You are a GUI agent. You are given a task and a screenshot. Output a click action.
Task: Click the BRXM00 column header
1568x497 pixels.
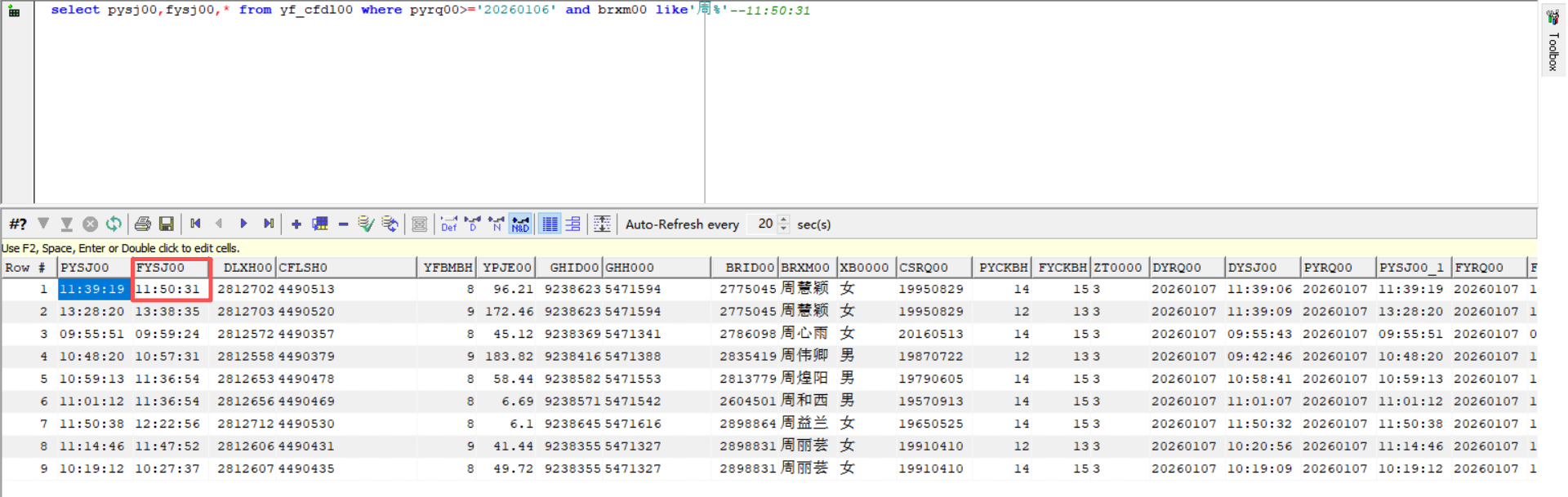(807, 268)
